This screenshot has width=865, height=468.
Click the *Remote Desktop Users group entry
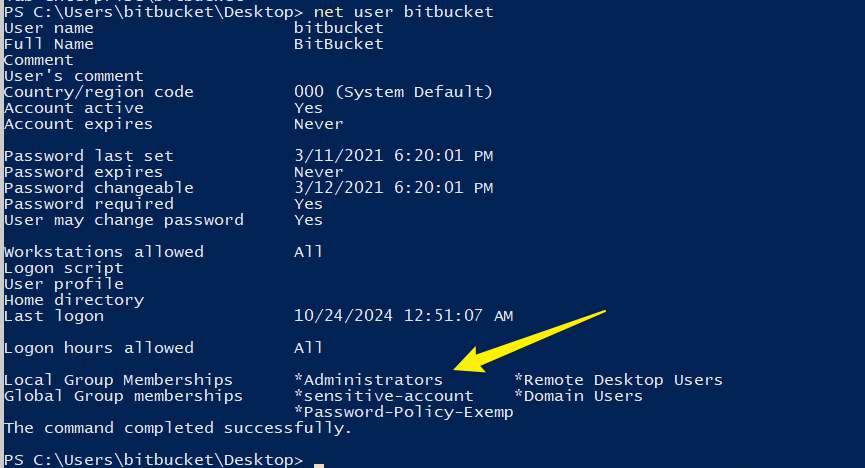617,380
